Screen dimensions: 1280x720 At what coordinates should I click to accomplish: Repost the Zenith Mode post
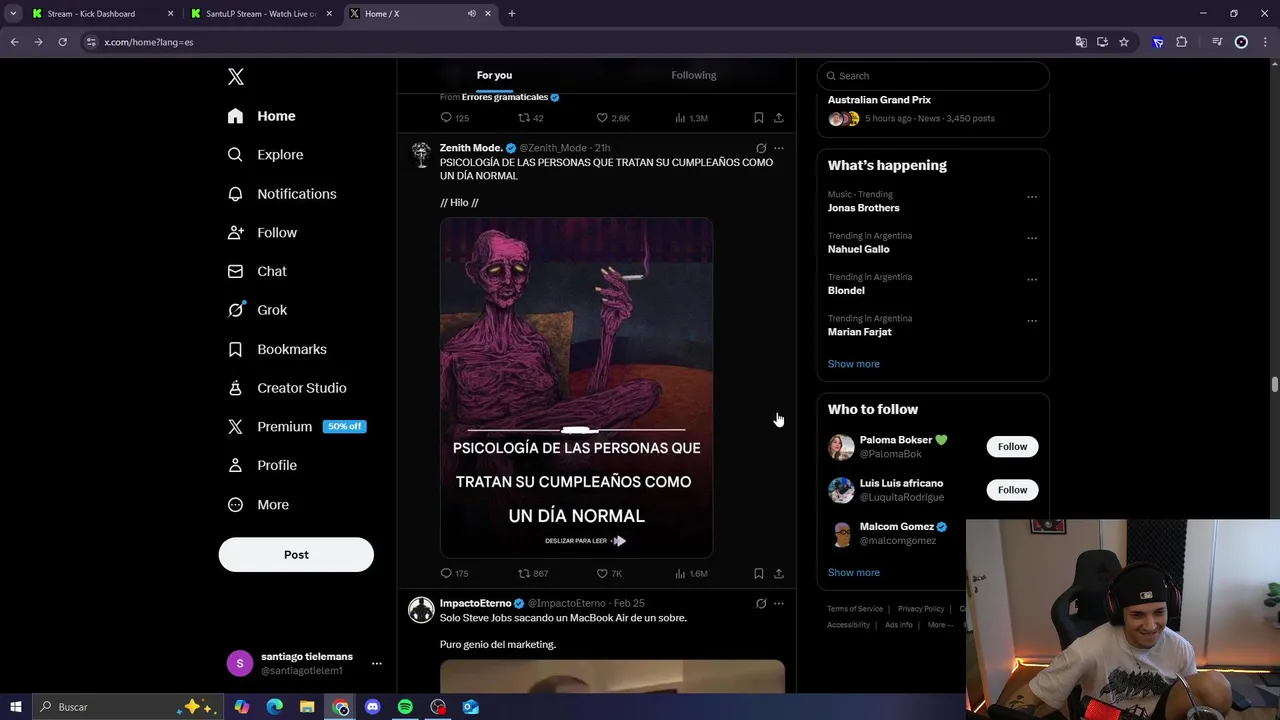(532, 574)
